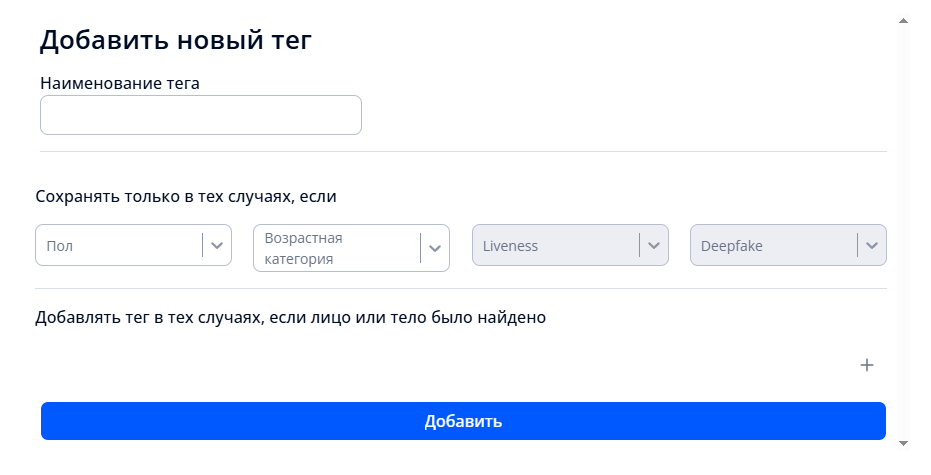Viewport: 931px width, 475px height.
Task: Click the Добавить новый тег heading
Action: coord(176,41)
